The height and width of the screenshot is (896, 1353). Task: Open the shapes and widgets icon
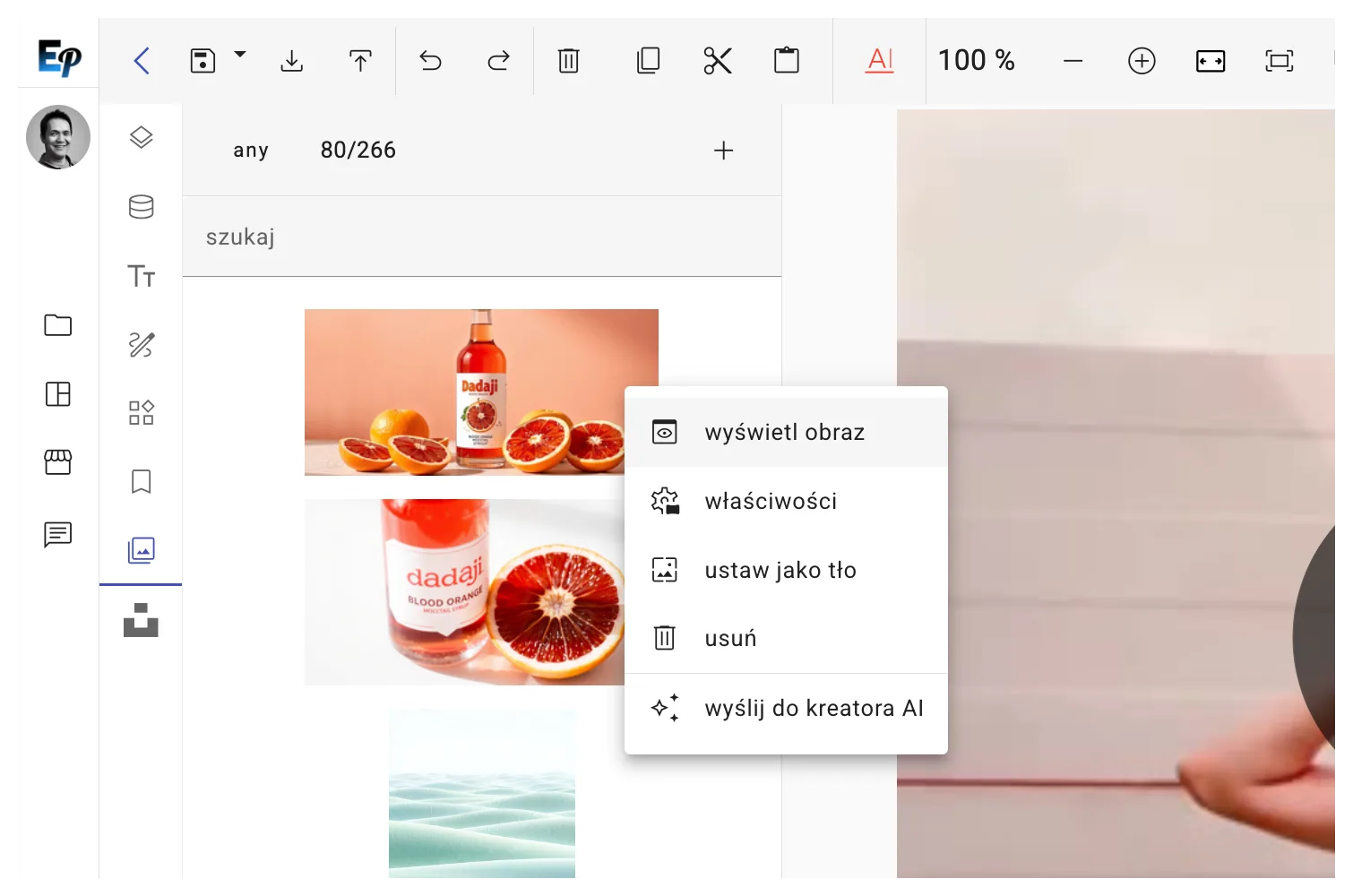coord(142,413)
